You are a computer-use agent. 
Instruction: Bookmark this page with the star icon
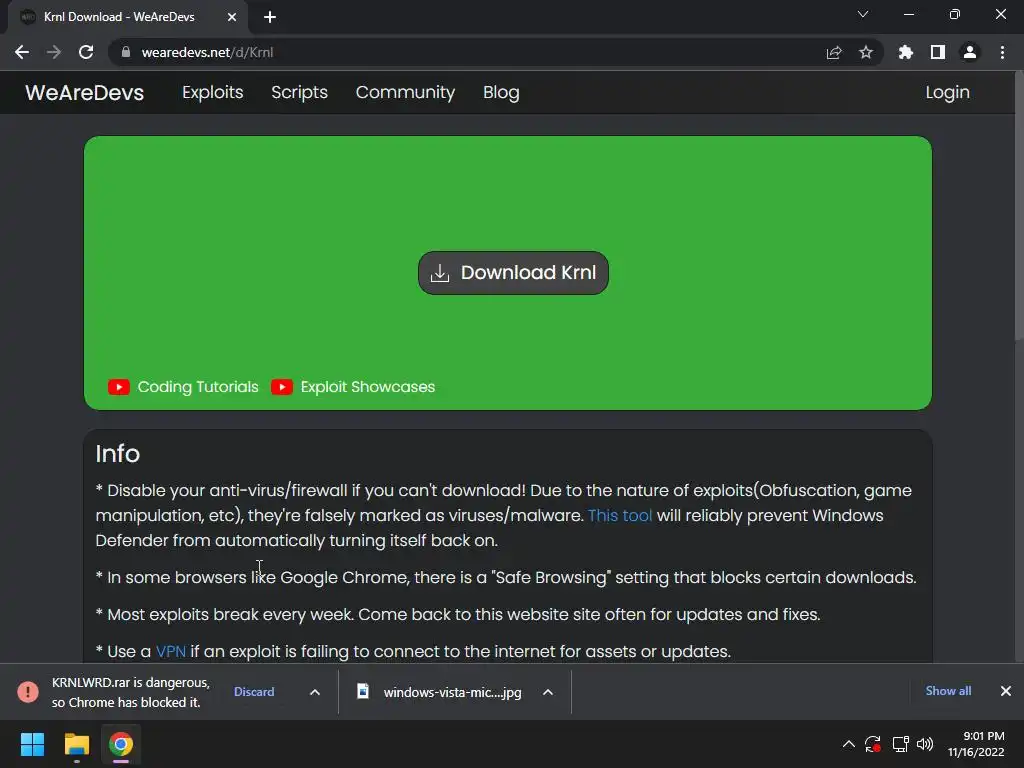[x=866, y=52]
